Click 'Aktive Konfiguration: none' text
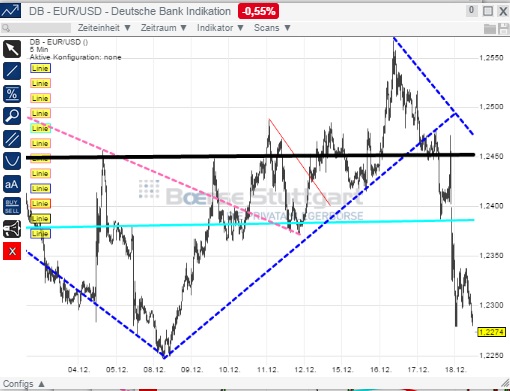The width and height of the screenshot is (510, 391). point(75,57)
